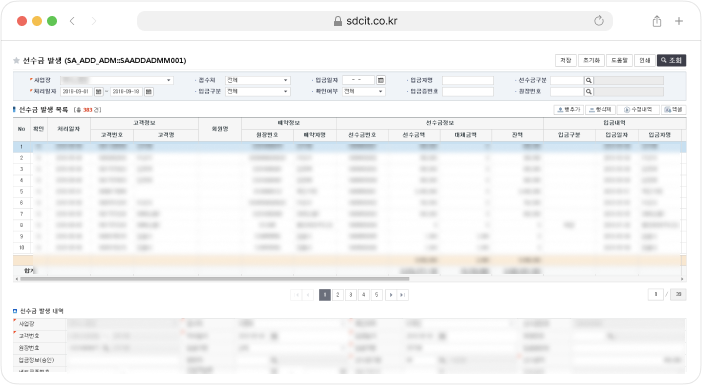Image resolution: width=702 pixels, height=385 pixels.
Task: Focus the 선수금구분 code input
Action: (567, 80)
